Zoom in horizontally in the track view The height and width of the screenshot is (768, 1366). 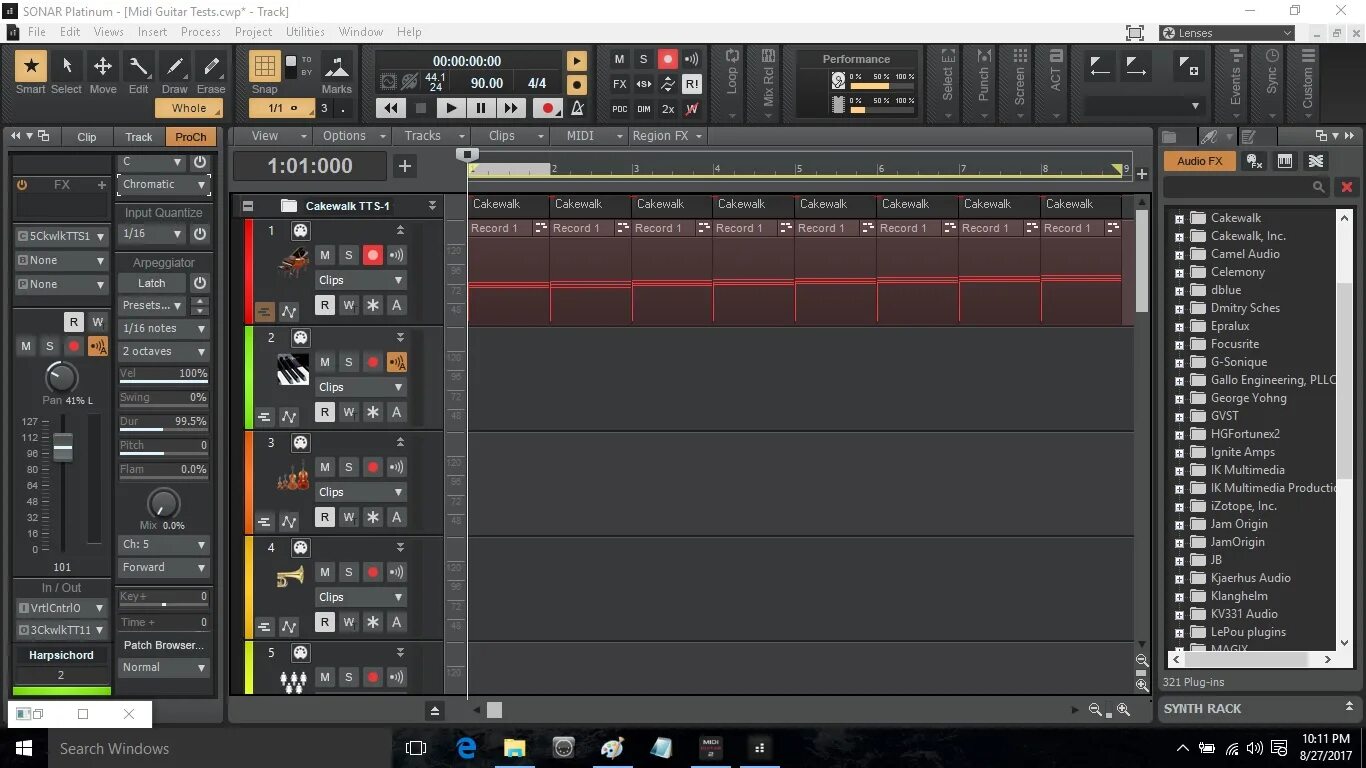[1123, 710]
